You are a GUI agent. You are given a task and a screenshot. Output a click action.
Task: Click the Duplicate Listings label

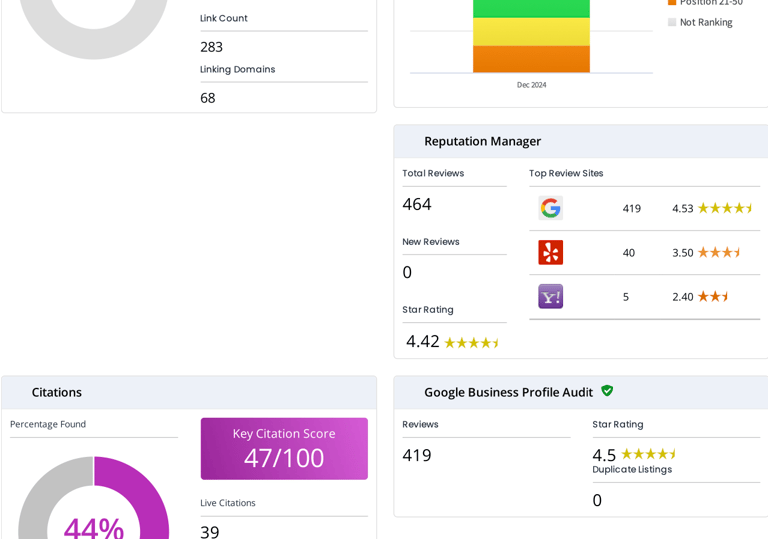pos(632,469)
